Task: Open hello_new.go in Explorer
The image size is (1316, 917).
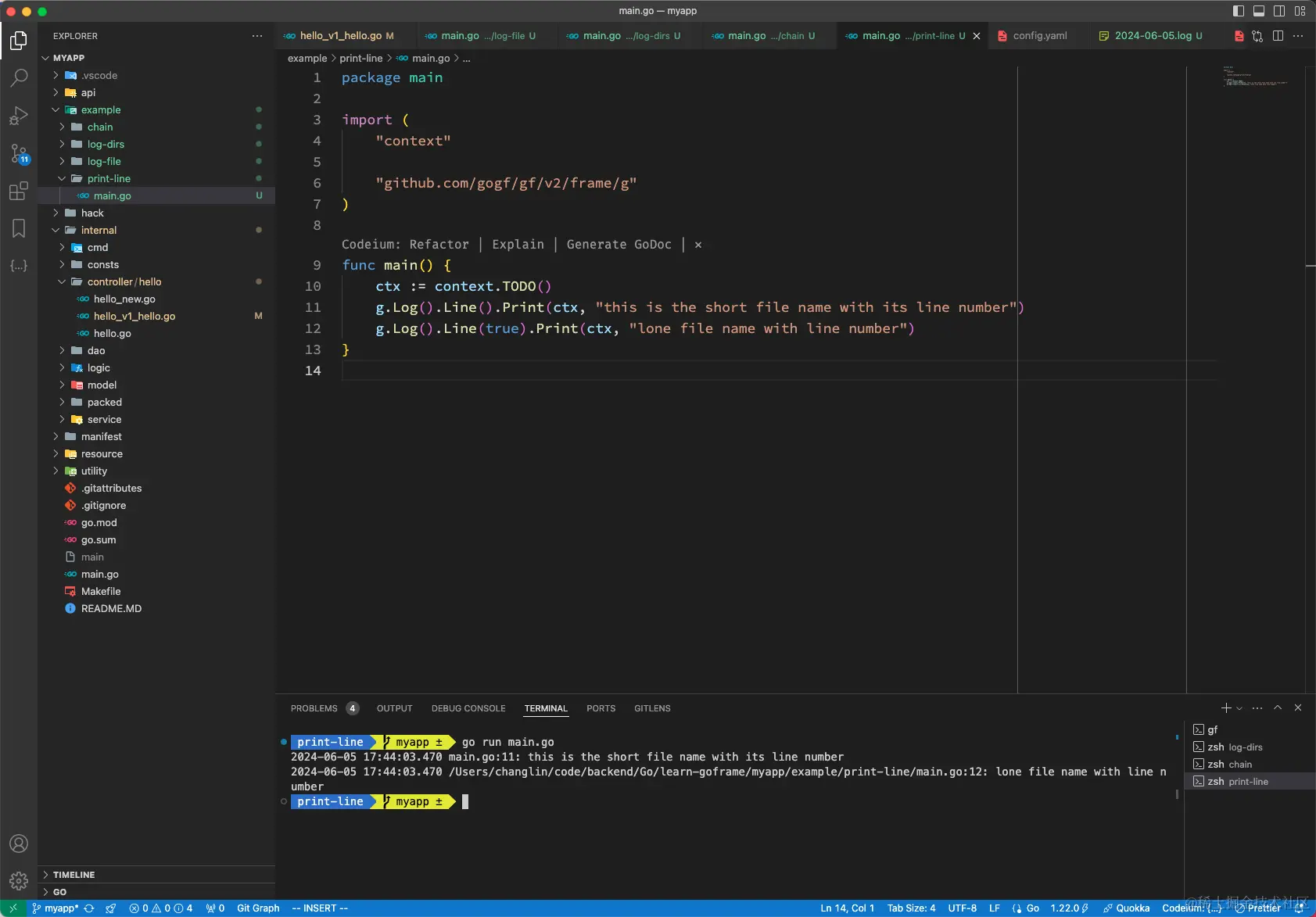Action: pyautogui.click(x=156, y=299)
